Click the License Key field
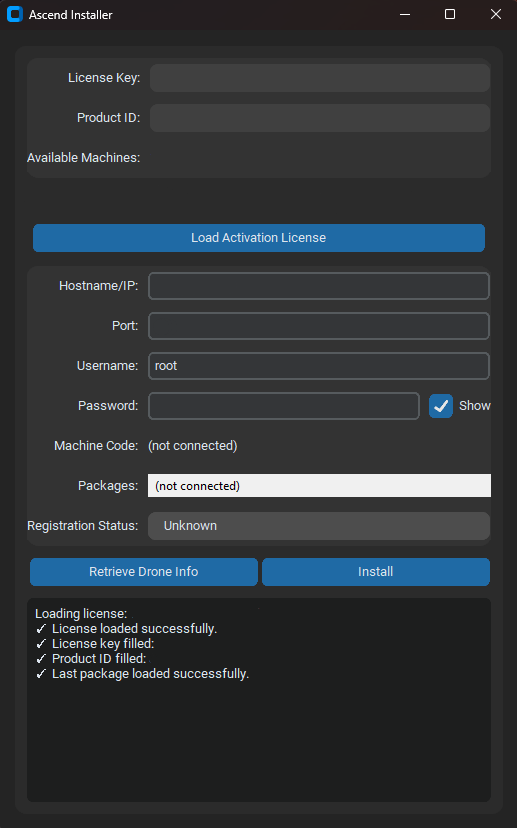This screenshot has height=828, width=517. point(319,78)
